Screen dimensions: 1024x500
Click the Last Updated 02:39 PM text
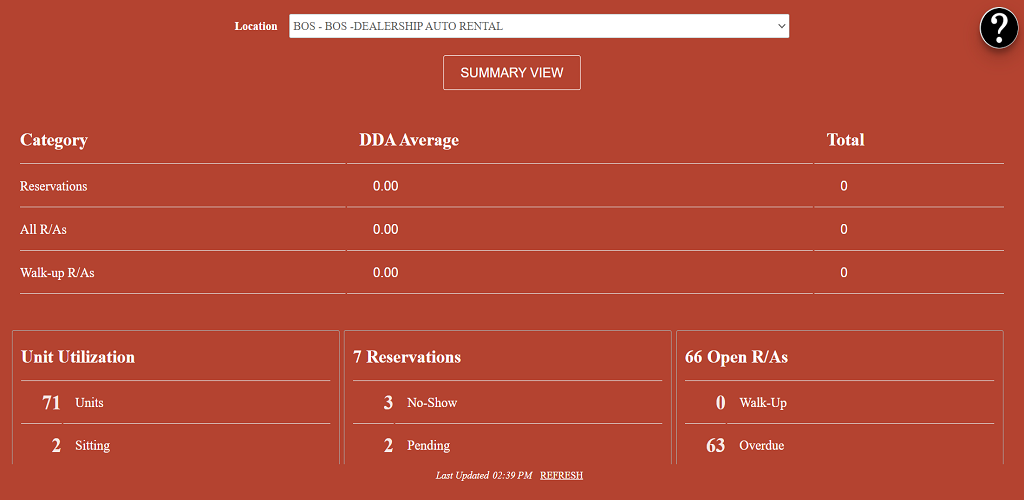pos(484,475)
